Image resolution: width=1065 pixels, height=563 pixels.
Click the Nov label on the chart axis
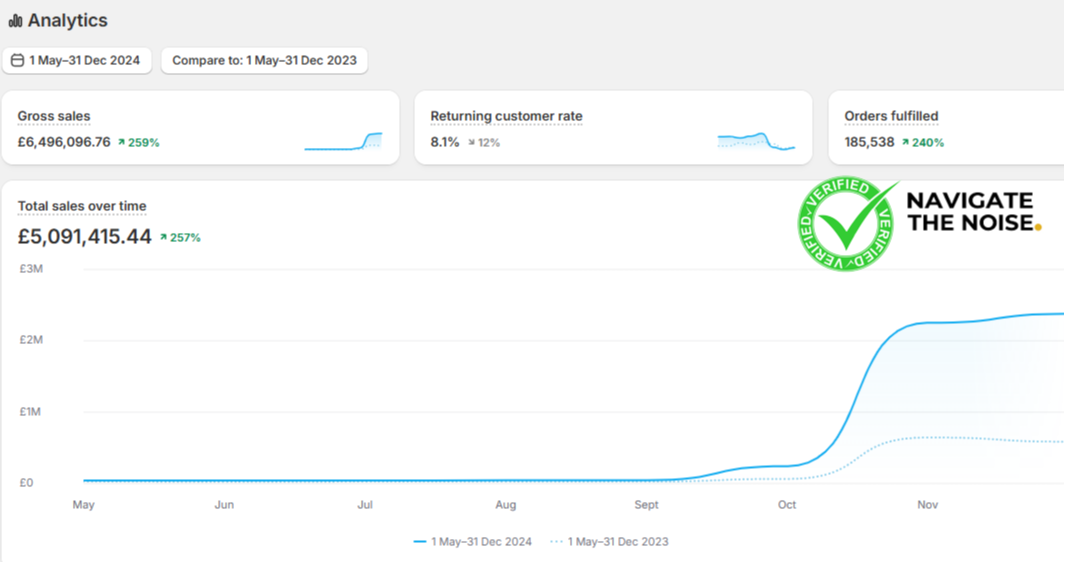(x=928, y=505)
